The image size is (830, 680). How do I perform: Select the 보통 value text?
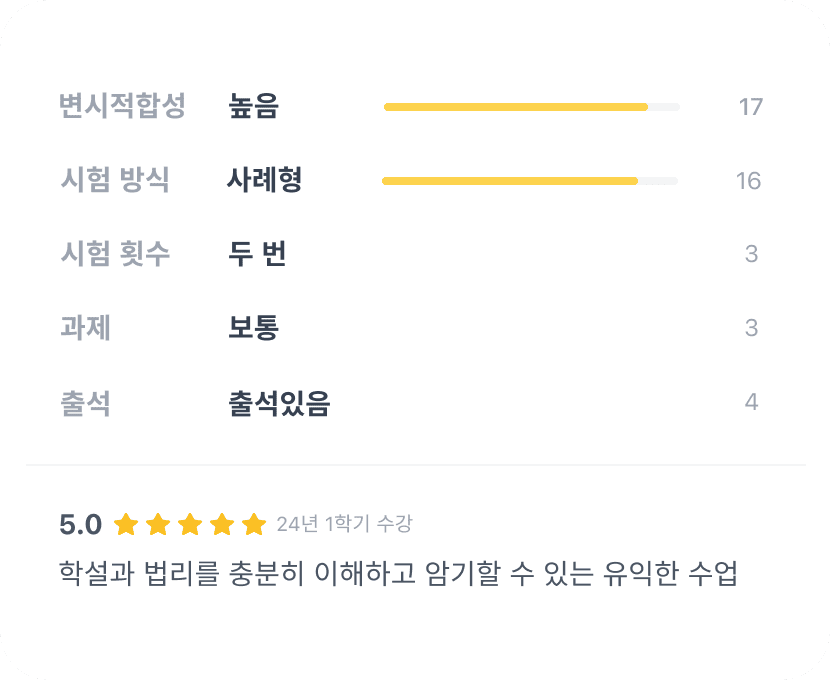(x=253, y=328)
